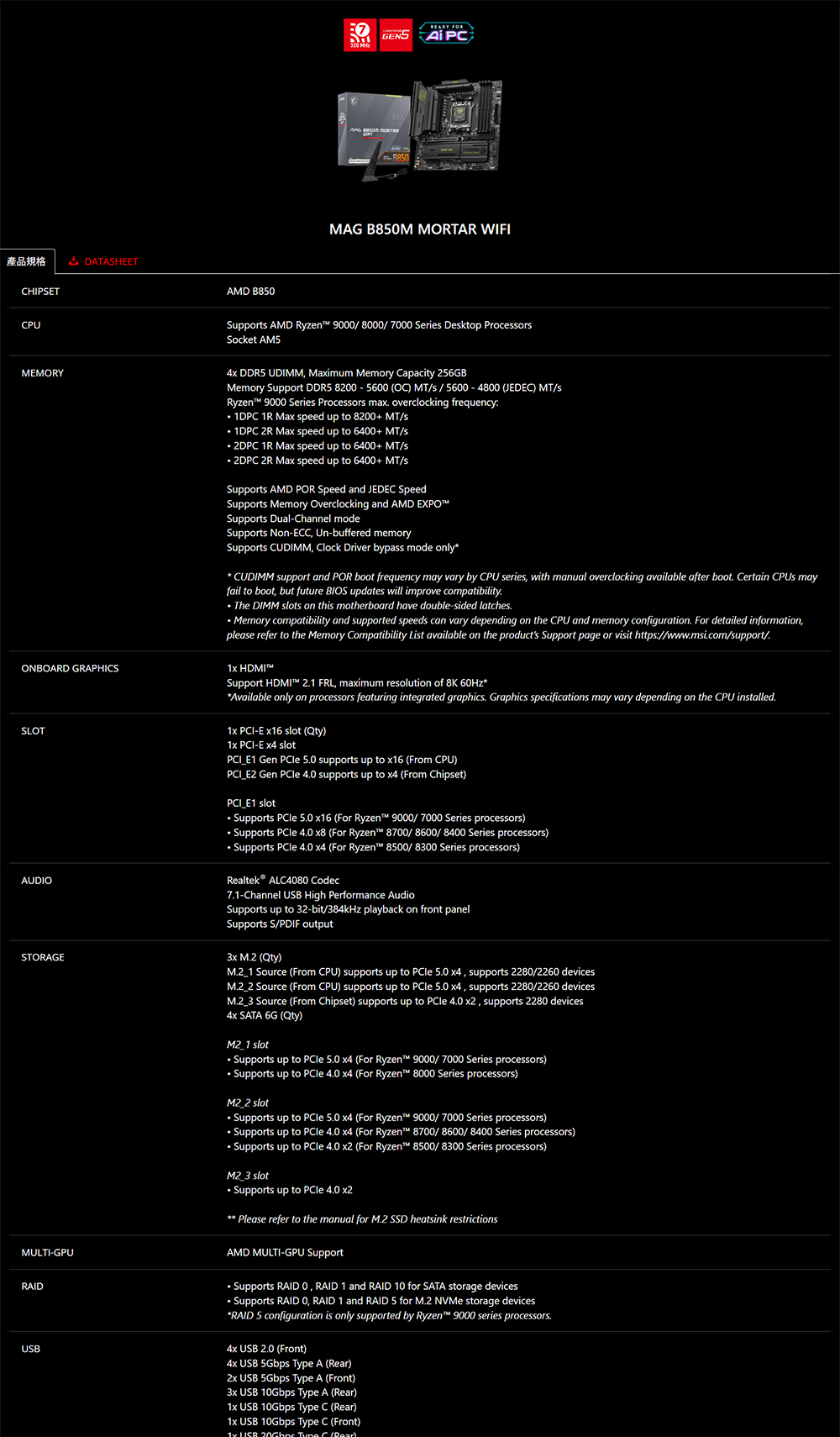This screenshot has width=840, height=1437.
Task: Click the AUDIO section label
Action: pos(36,881)
